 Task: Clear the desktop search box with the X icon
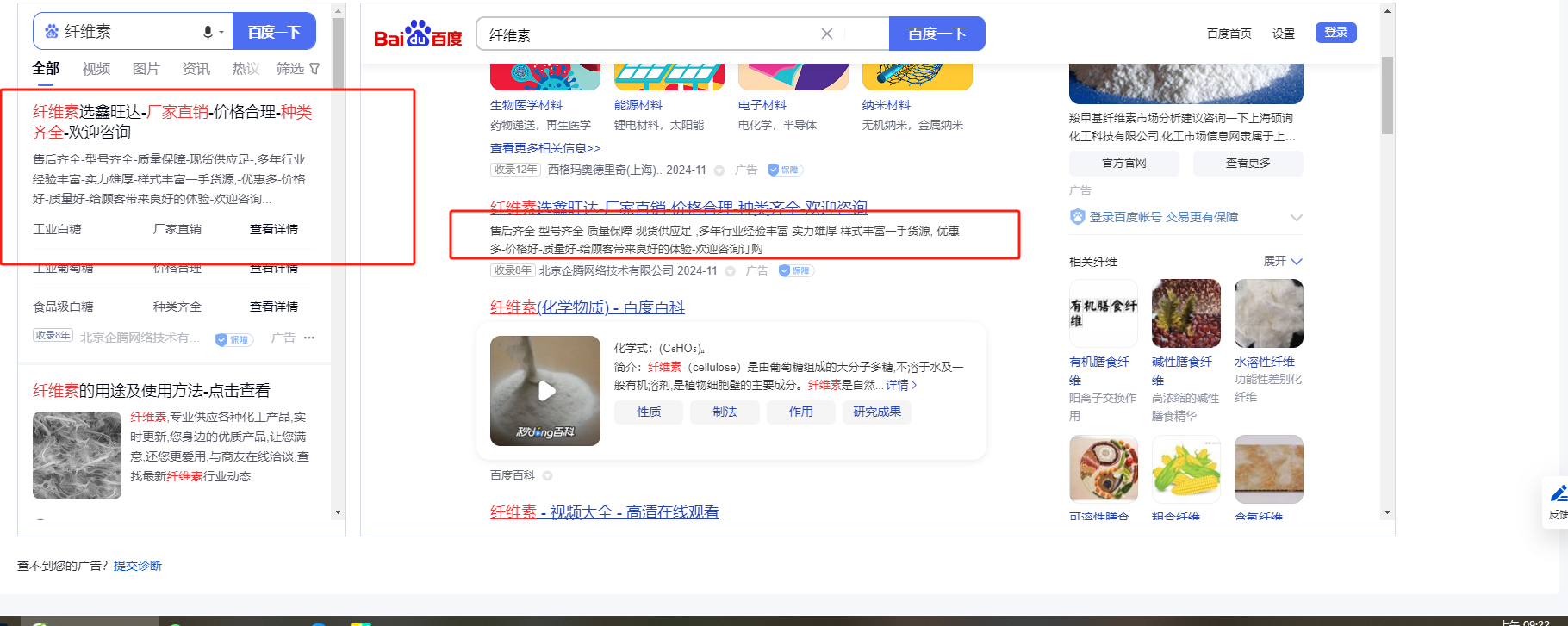pyautogui.click(x=827, y=34)
